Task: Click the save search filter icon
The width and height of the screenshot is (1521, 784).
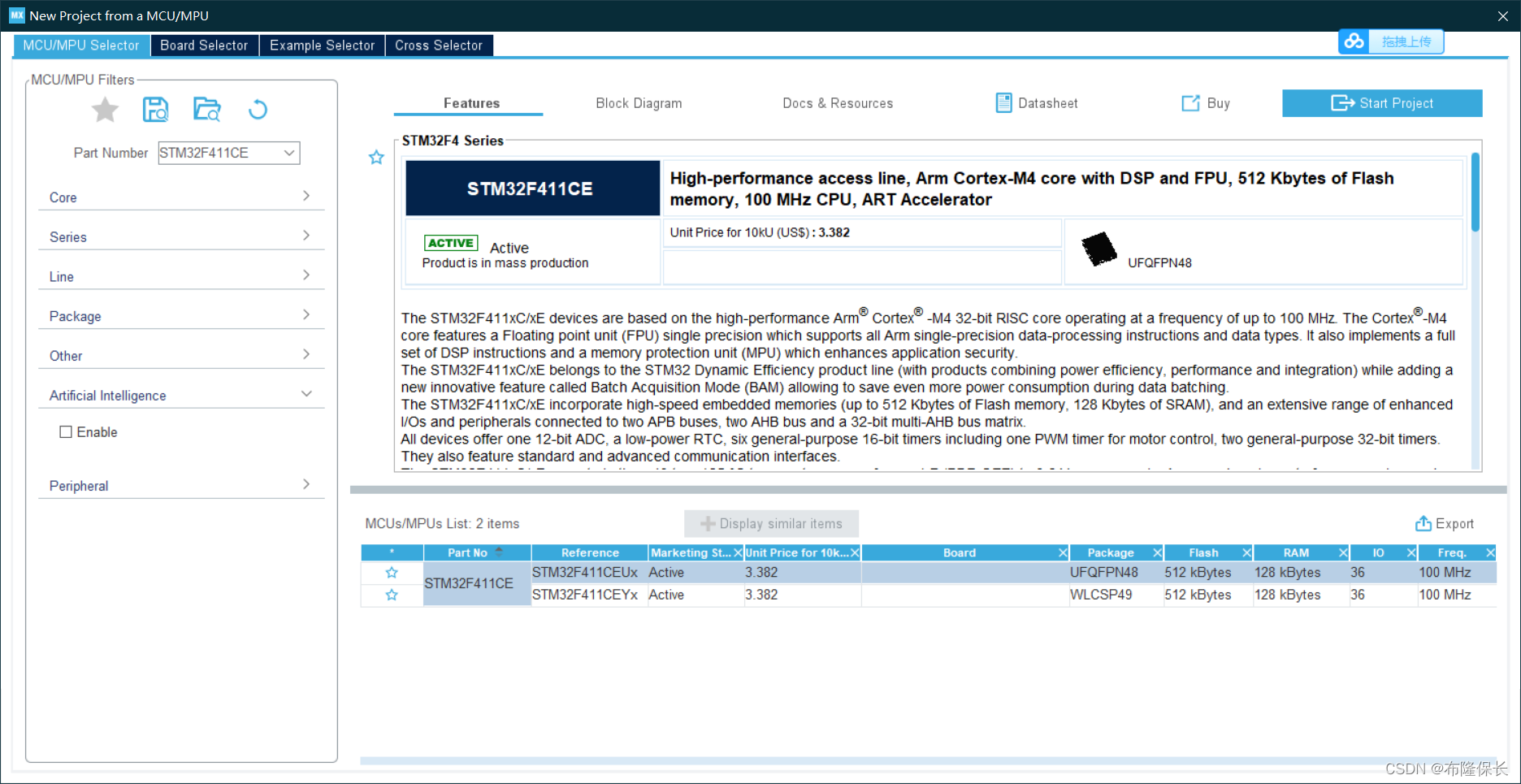Action: (x=155, y=110)
